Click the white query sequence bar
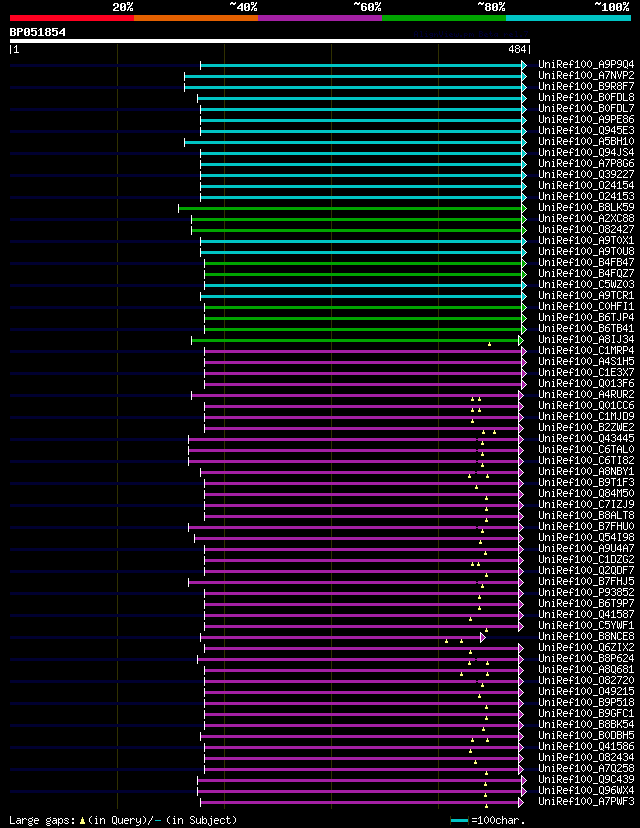This screenshot has width=640, height=828. point(270,41)
